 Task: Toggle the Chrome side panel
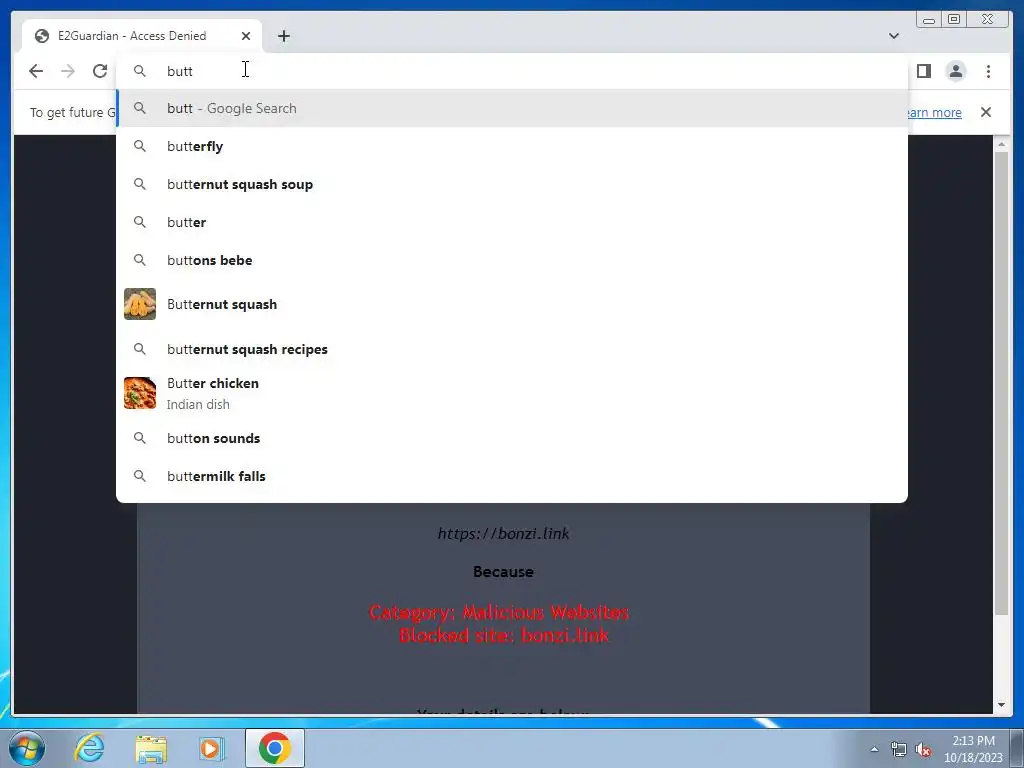(923, 71)
